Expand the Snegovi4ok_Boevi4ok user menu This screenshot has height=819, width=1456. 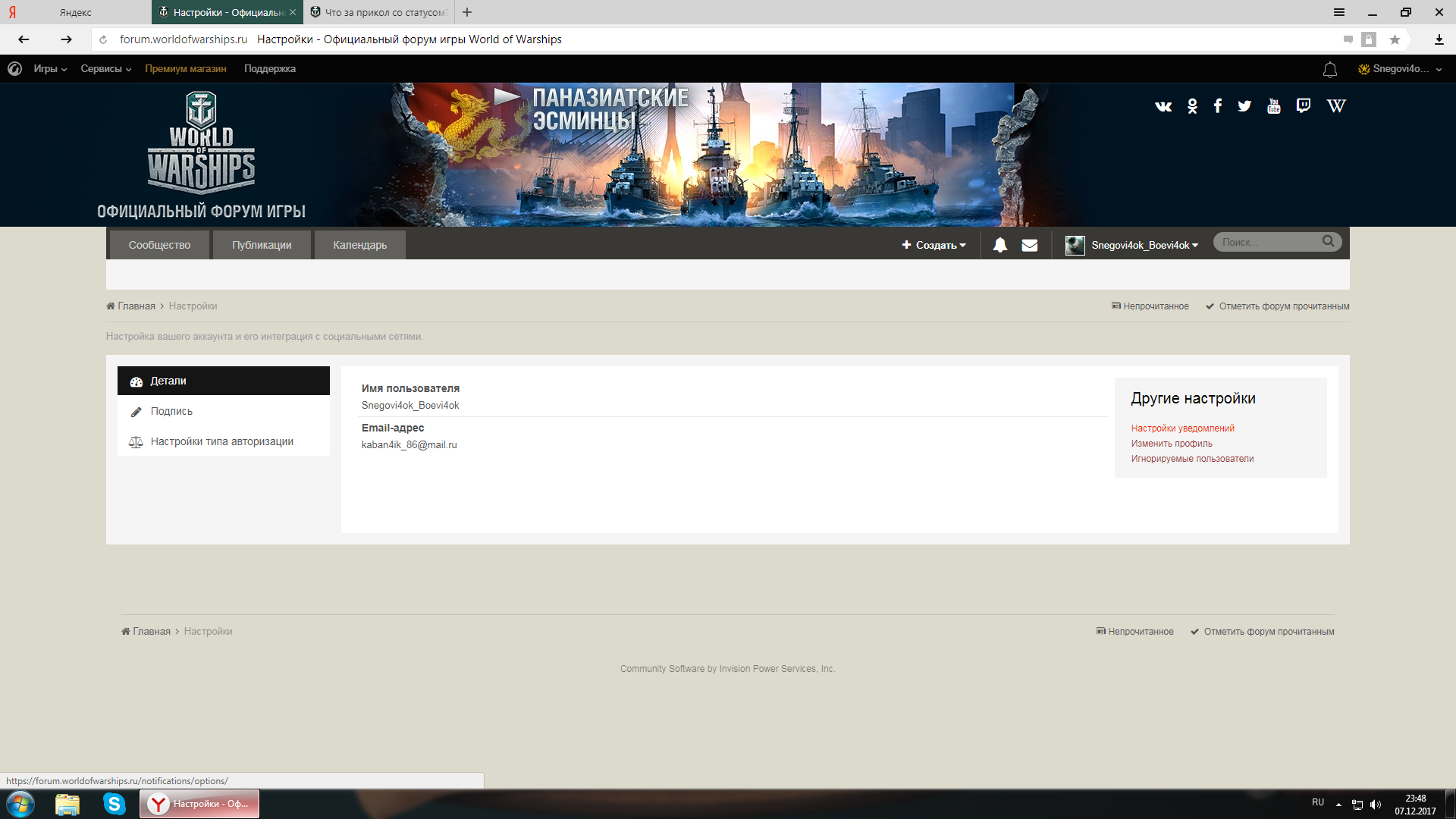(x=1145, y=245)
